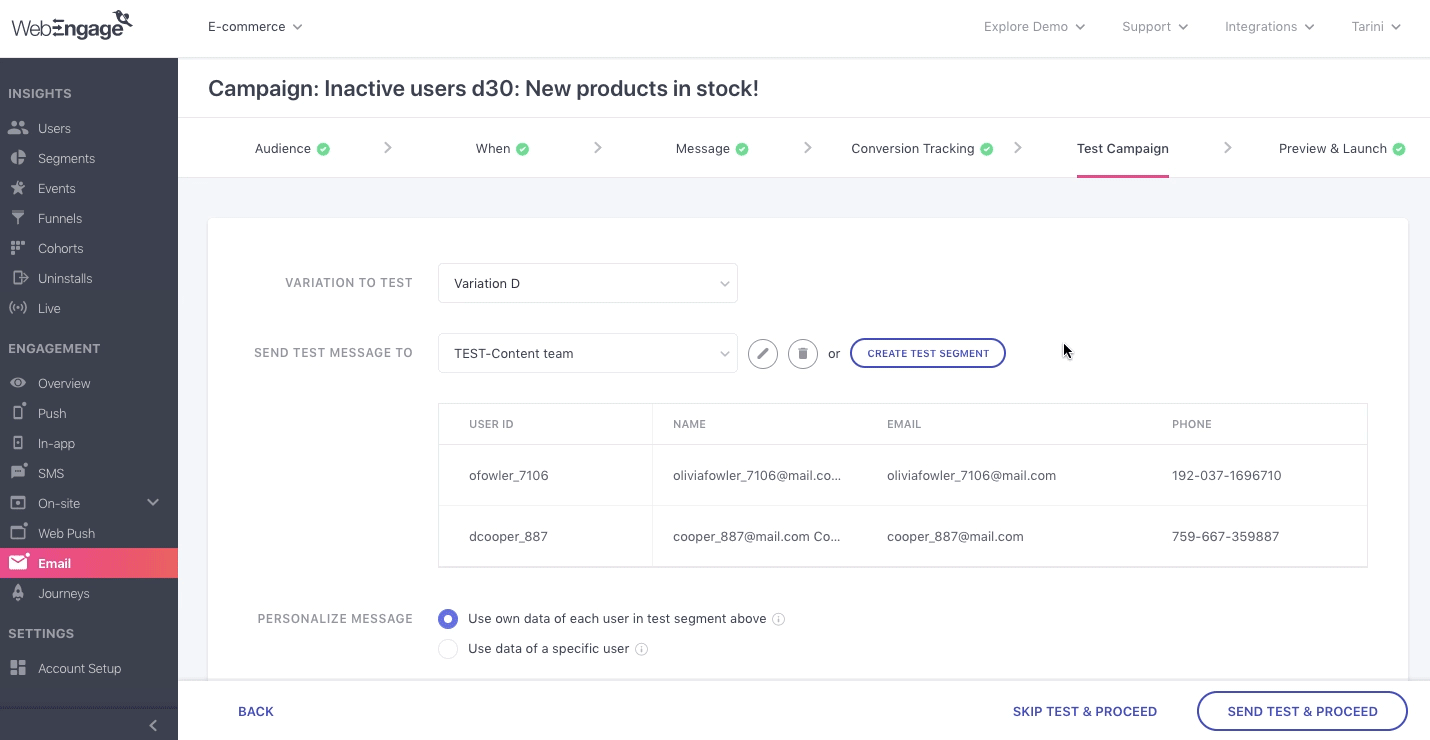1430x740 pixels.
Task: Go to the Message step tab
Action: pyautogui.click(x=712, y=148)
